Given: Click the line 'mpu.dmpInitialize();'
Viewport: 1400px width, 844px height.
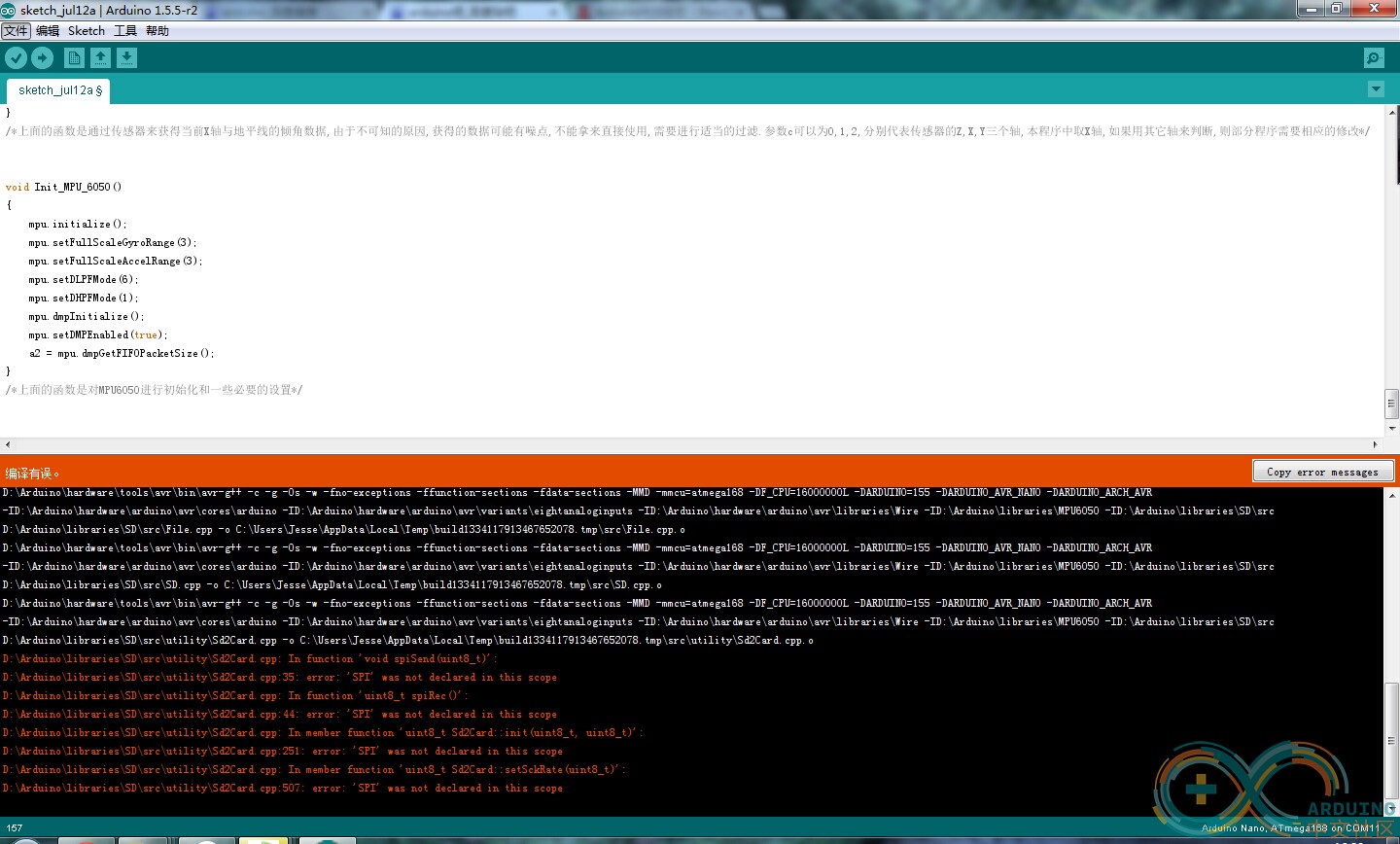Looking at the screenshot, I should click(x=87, y=316).
